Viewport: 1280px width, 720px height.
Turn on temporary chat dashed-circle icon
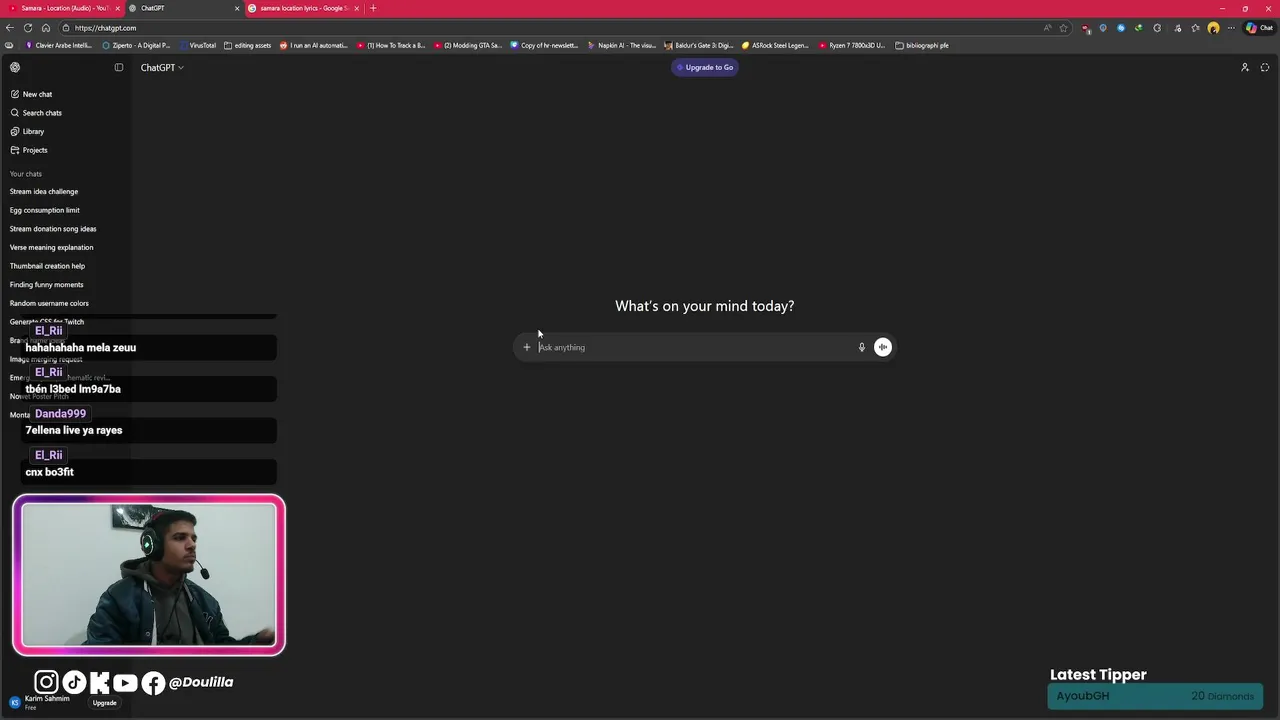click(x=1265, y=67)
